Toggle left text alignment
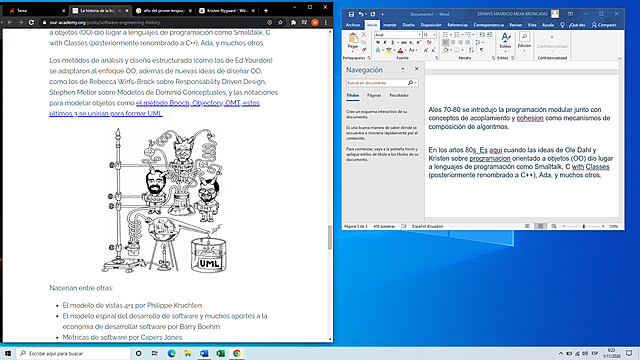Image resolution: width=640 pixels, height=360 pixels. coord(445,42)
